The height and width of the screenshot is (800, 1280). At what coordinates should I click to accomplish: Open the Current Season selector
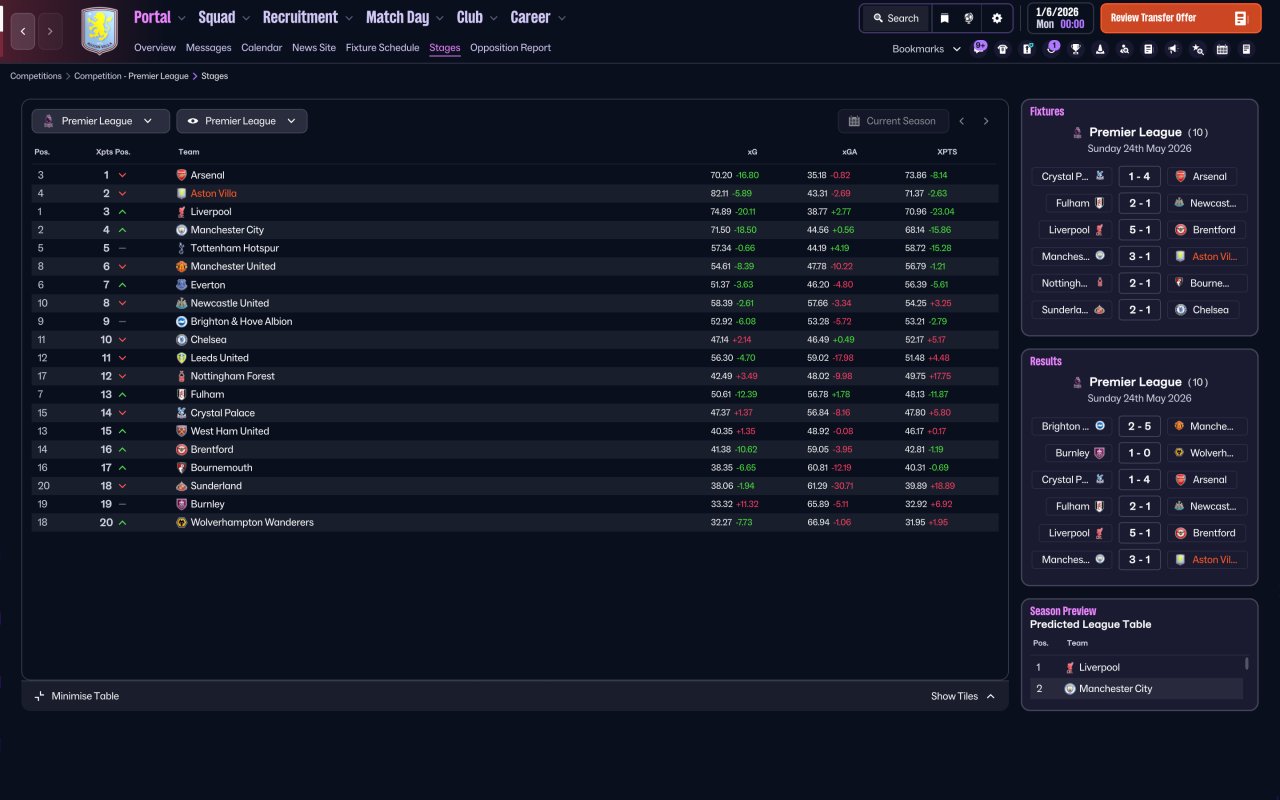pos(892,121)
